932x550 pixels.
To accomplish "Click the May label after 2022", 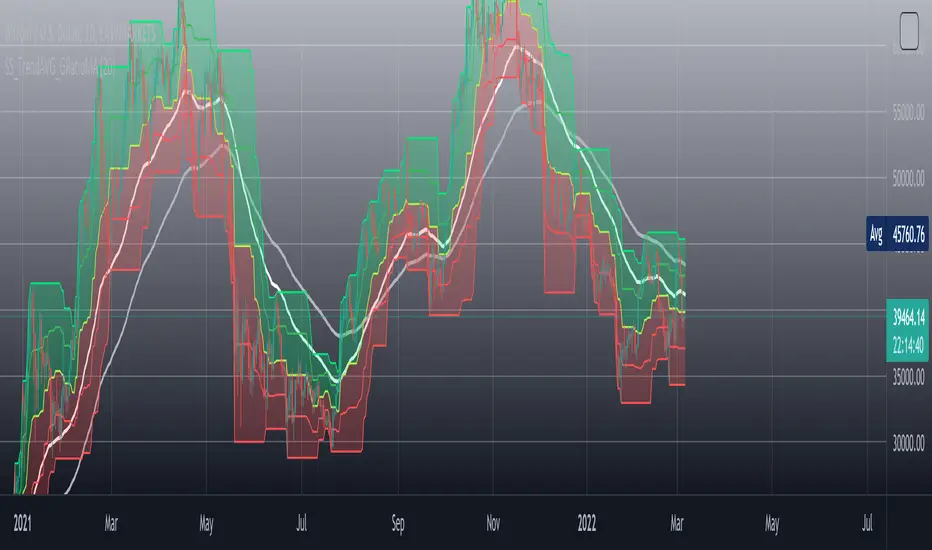I will coord(772,523).
